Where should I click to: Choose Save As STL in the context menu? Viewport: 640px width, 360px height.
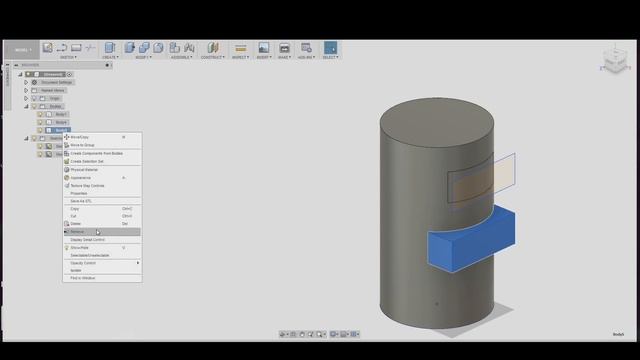tap(102, 201)
